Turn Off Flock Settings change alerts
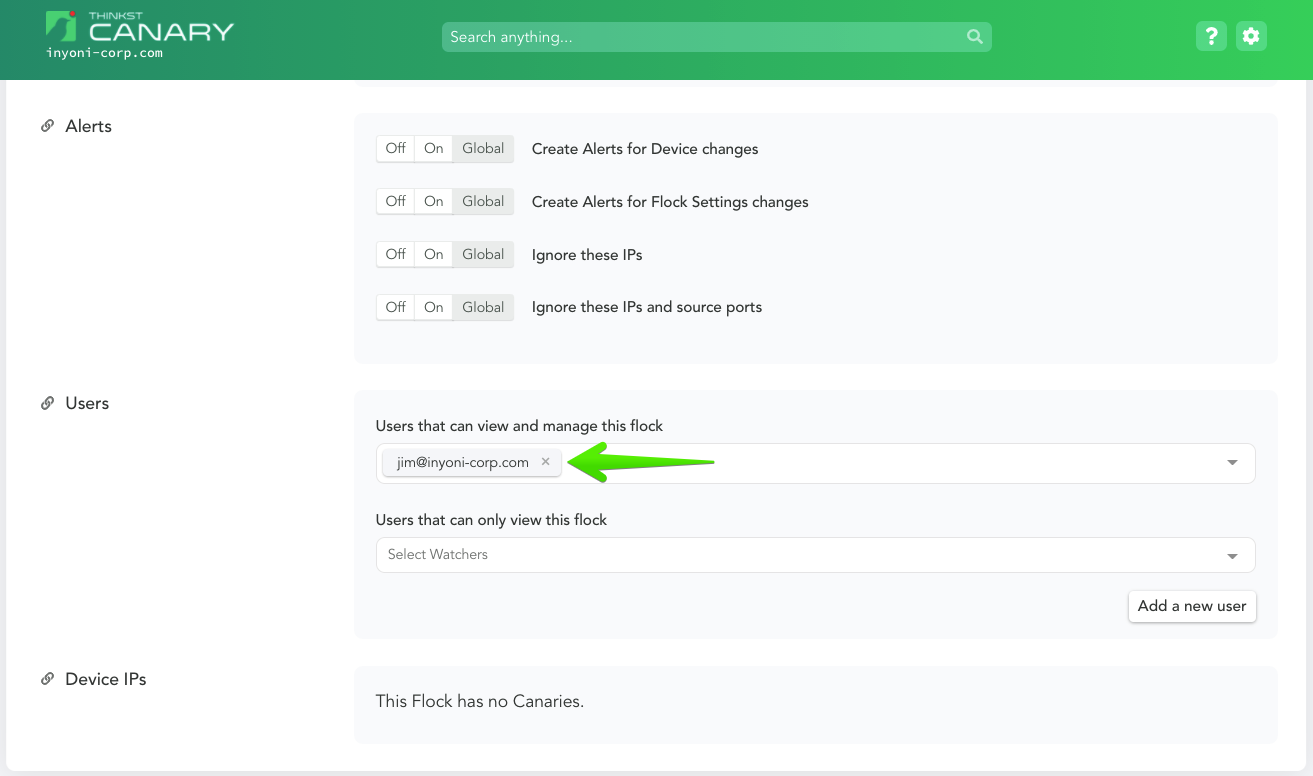1313x776 pixels. (394, 201)
